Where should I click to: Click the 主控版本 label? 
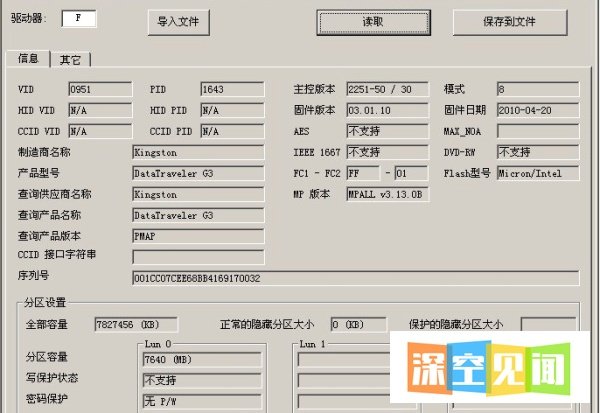pyautogui.click(x=314, y=89)
